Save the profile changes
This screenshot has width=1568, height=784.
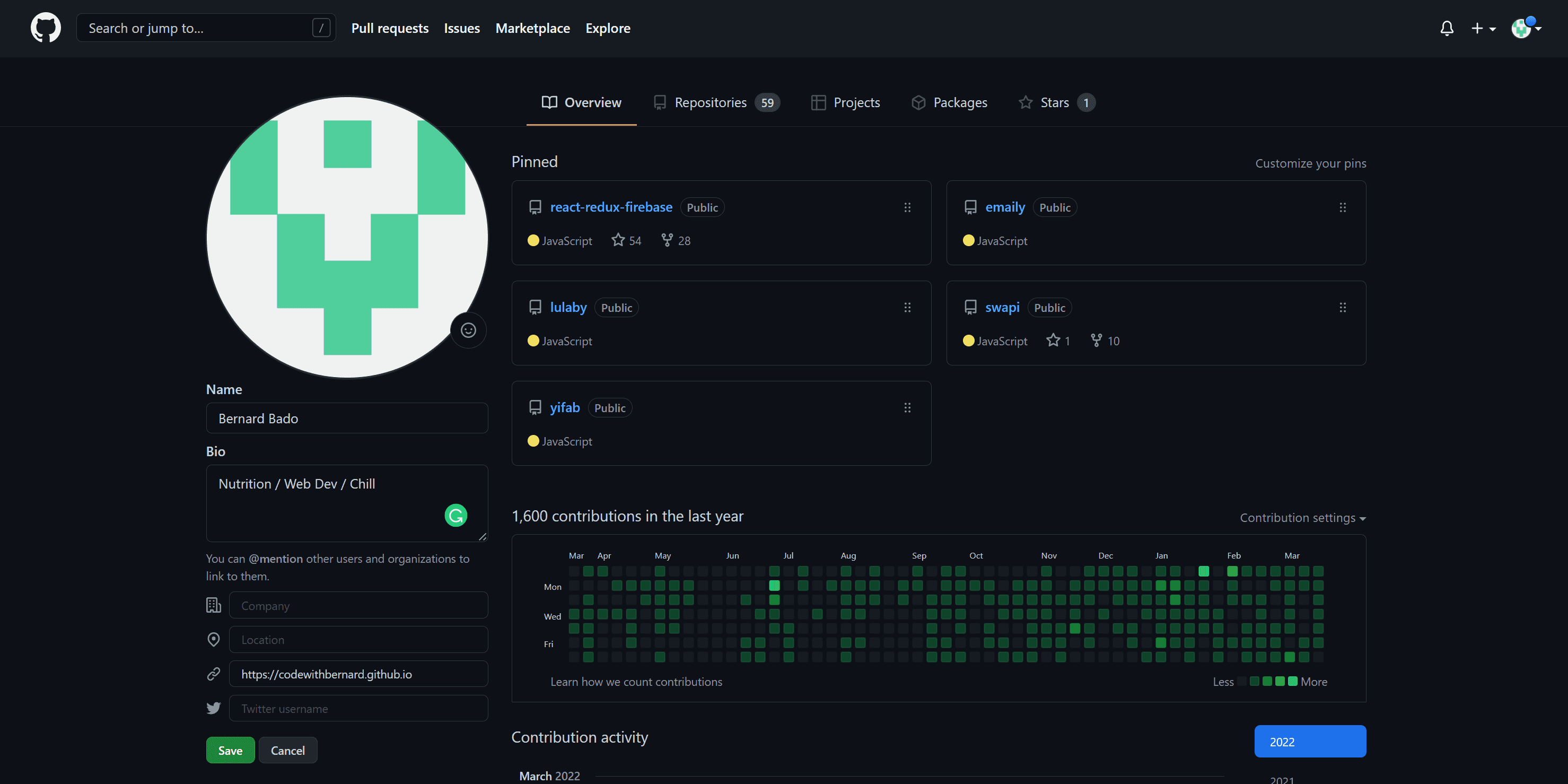click(x=230, y=751)
